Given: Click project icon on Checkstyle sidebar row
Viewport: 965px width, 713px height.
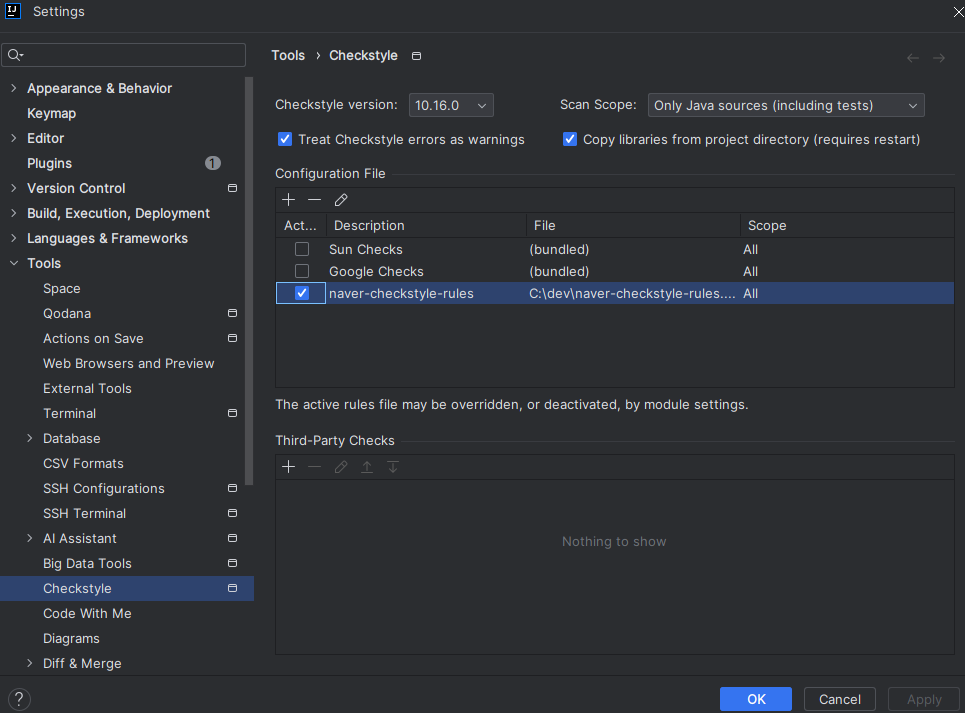Looking at the screenshot, I should tap(233, 588).
